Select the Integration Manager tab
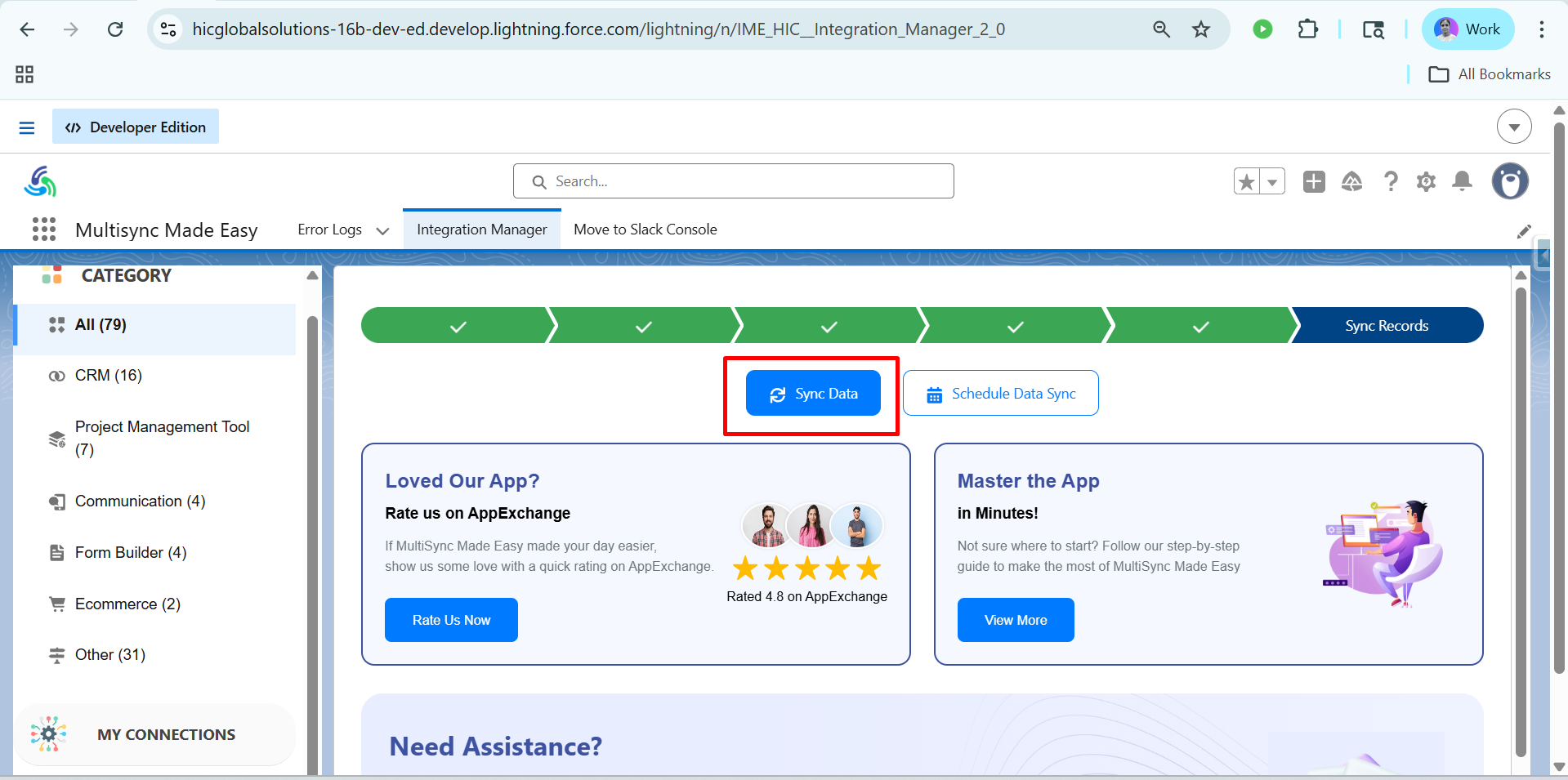Viewport: 1568px width, 780px height. coord(482,230)
